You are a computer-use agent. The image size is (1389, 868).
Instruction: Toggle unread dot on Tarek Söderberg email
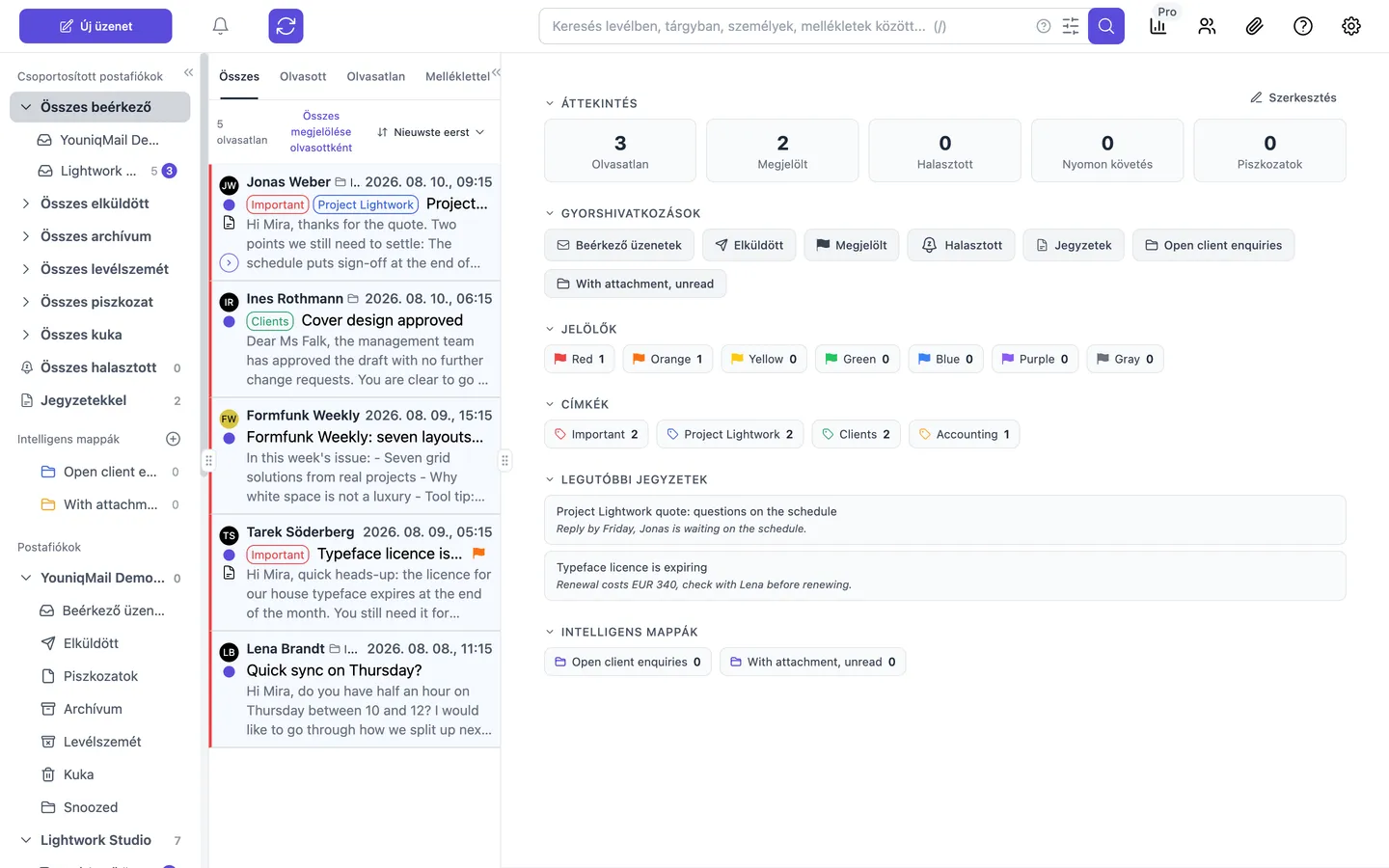point(229,555)
